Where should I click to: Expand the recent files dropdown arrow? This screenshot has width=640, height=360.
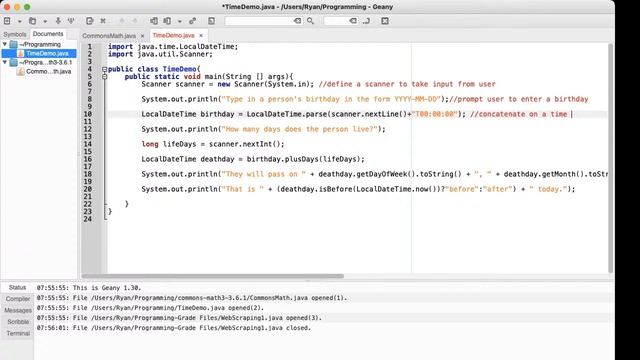point(45,21)
